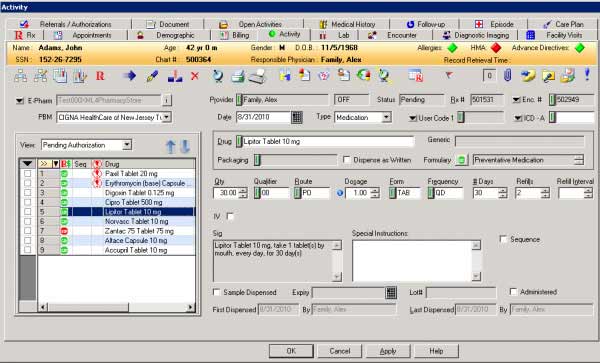Click the Drug name field Lipitor Tablet

pos(328,142)
